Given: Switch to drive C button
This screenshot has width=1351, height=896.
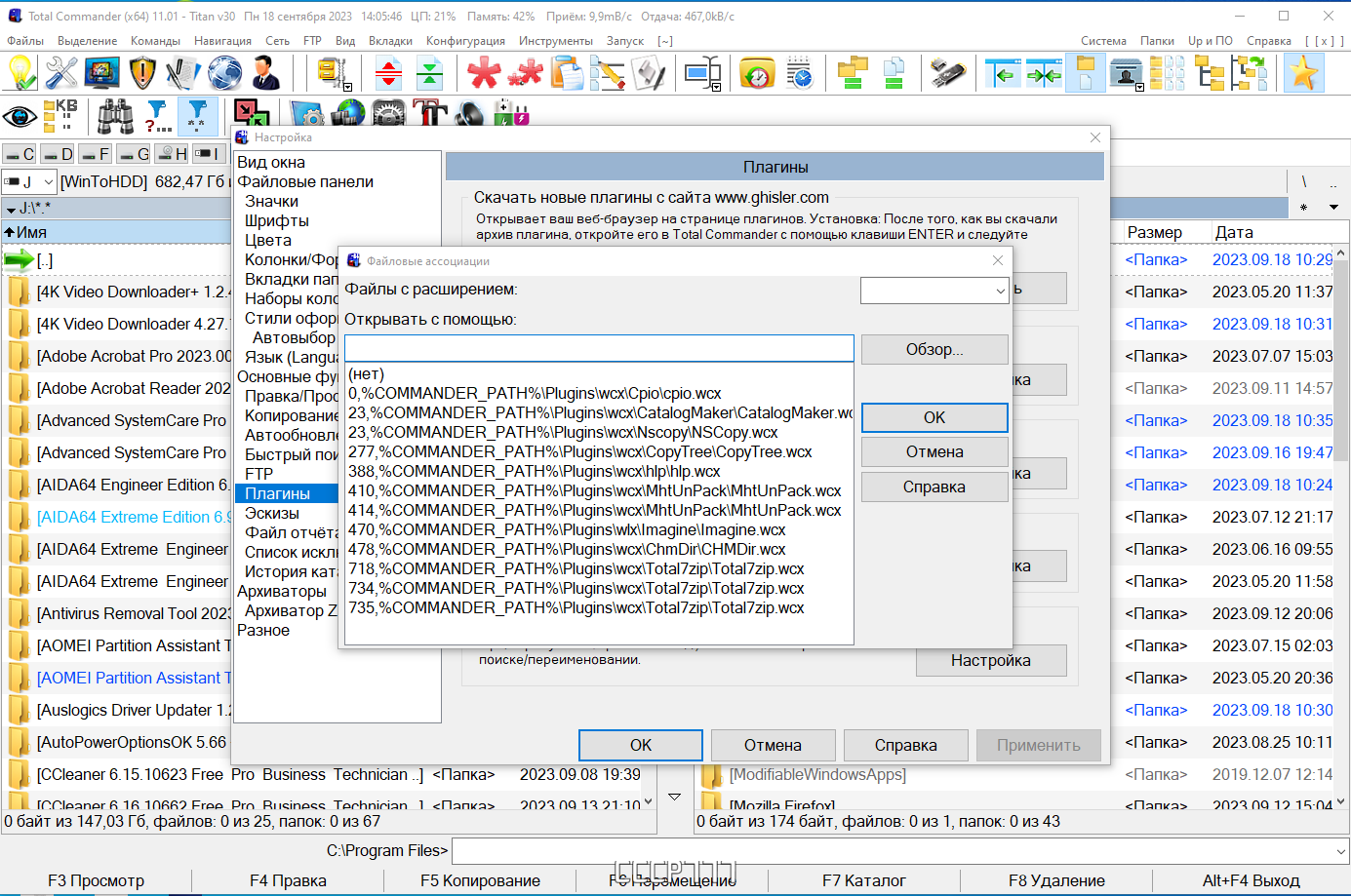Looking at the screenshot, I should point(20,154).
